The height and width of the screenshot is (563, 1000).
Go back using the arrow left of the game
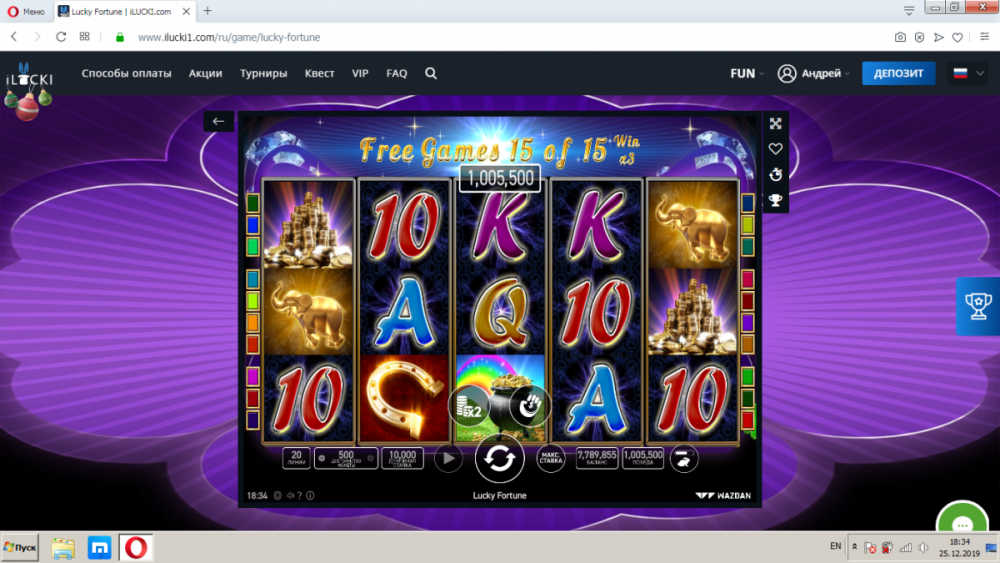(x=218, y=121)
